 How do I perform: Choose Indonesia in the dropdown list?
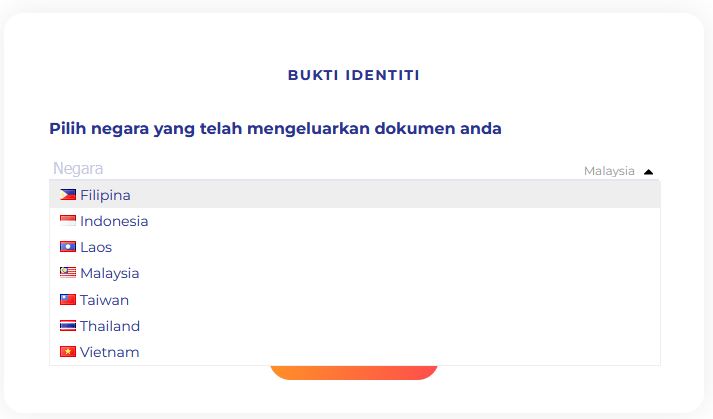(x=355, y=221)
